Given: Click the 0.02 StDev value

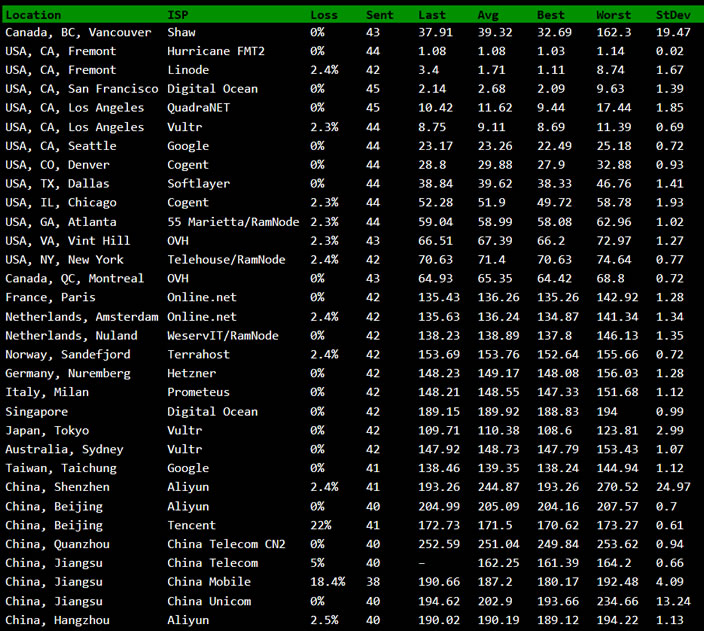Looking at the screenshot, I should (669, 51).
